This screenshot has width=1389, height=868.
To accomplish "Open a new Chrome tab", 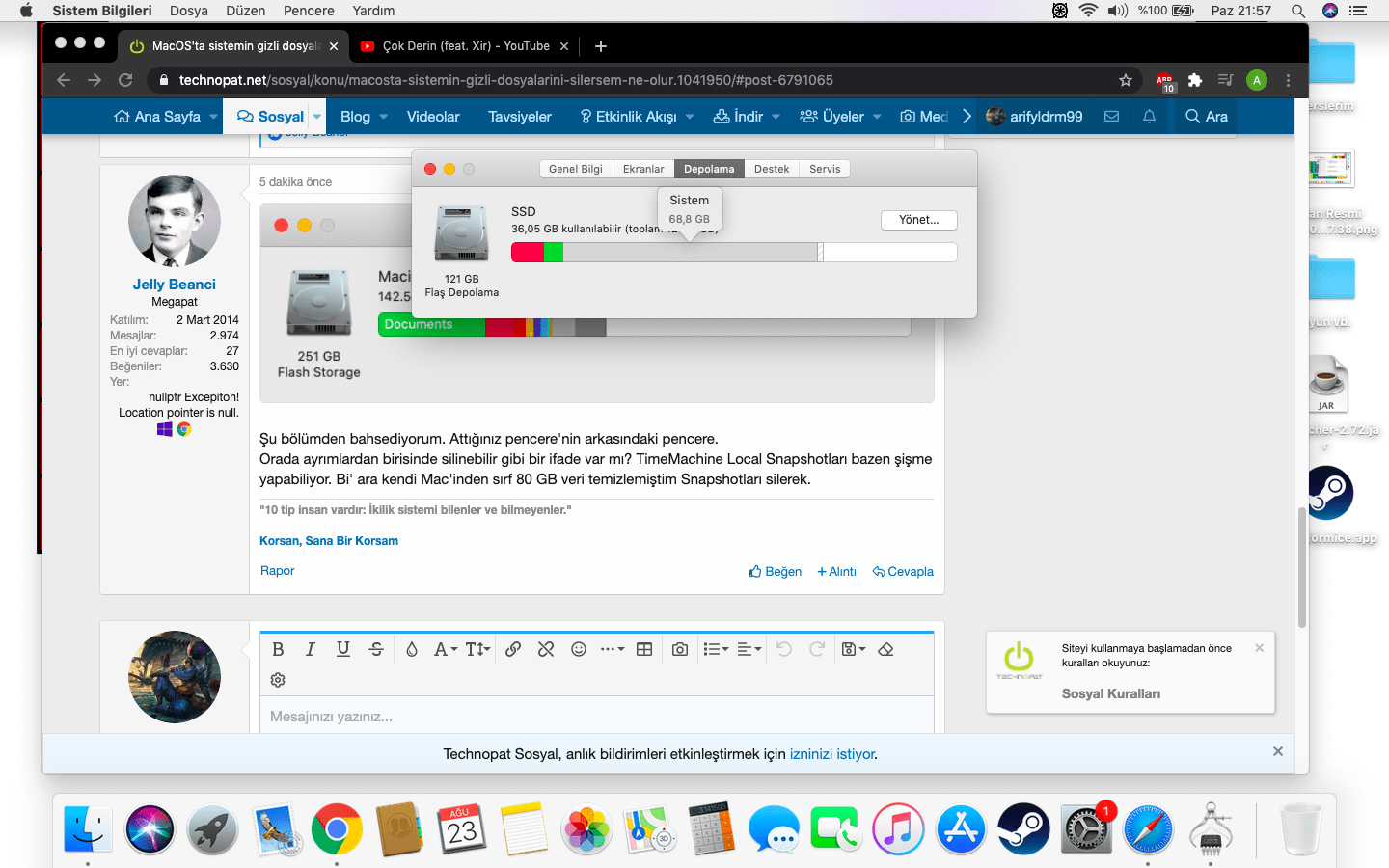I will pyautogui.click(x=601, y=46).
